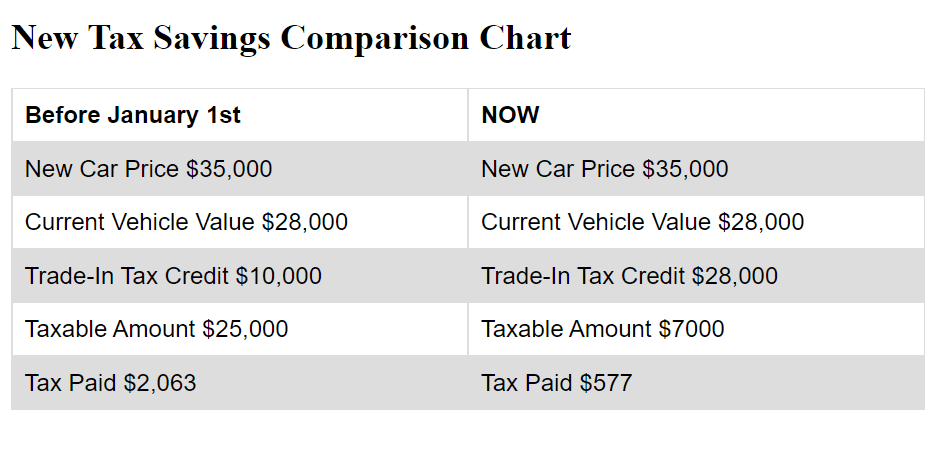
Task: Click the $577 amount in Tax Paid row
Action: pyautogui.click(x=606, y=383)
